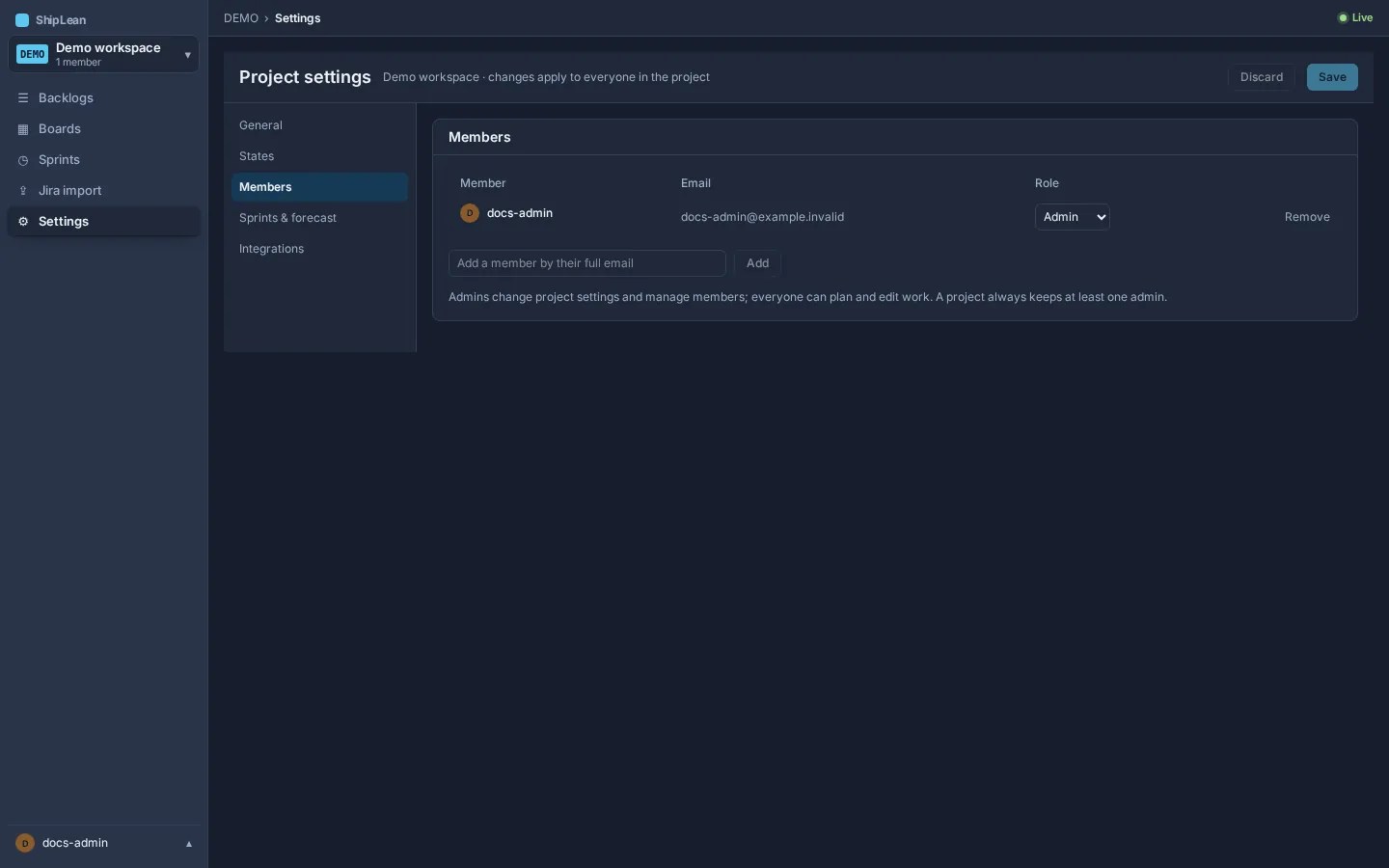1389x868 pixels.
Task: Click the Email column header
Action: (695, 183)
